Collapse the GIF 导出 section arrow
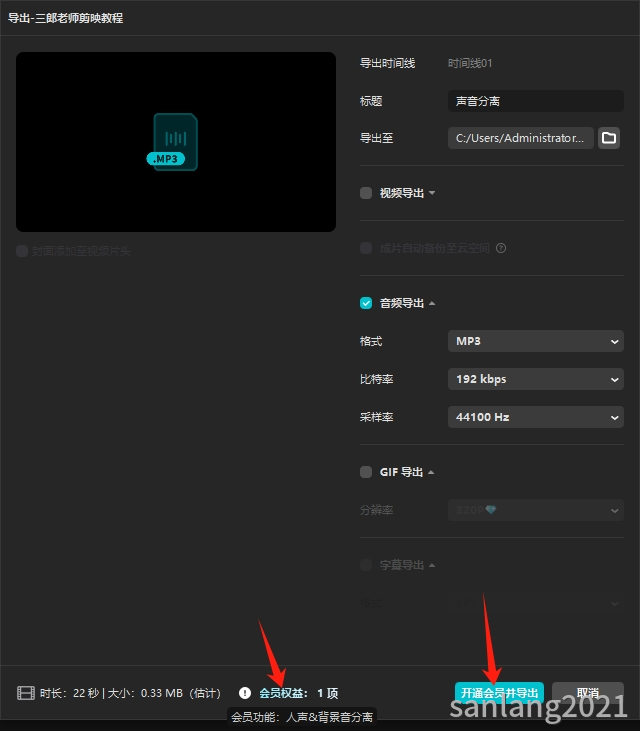Image resolution: width=640 pixels, height=731 pixels. pyautogui.click(x=431, y=472)
